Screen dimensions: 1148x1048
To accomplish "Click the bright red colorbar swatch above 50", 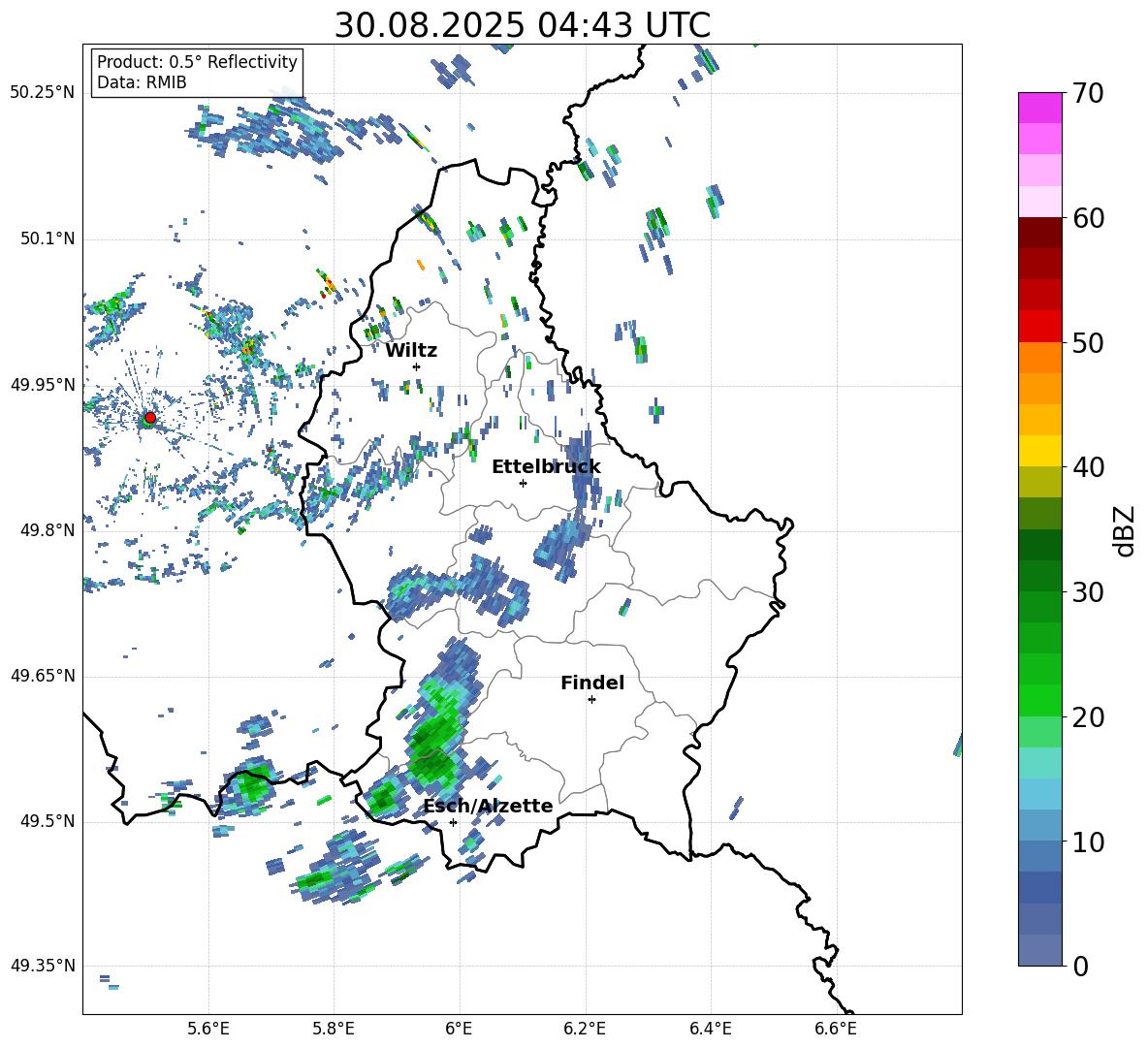I will click(x=1040, y=327).
